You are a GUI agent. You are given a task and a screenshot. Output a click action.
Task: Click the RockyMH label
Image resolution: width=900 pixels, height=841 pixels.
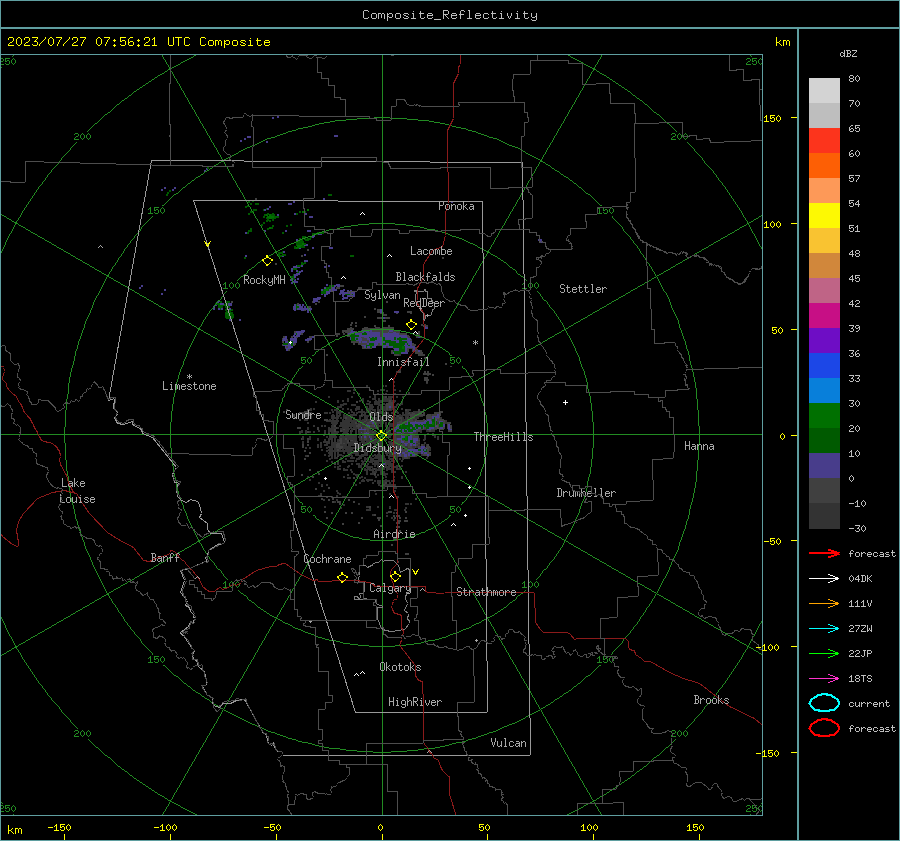point(264,280)
